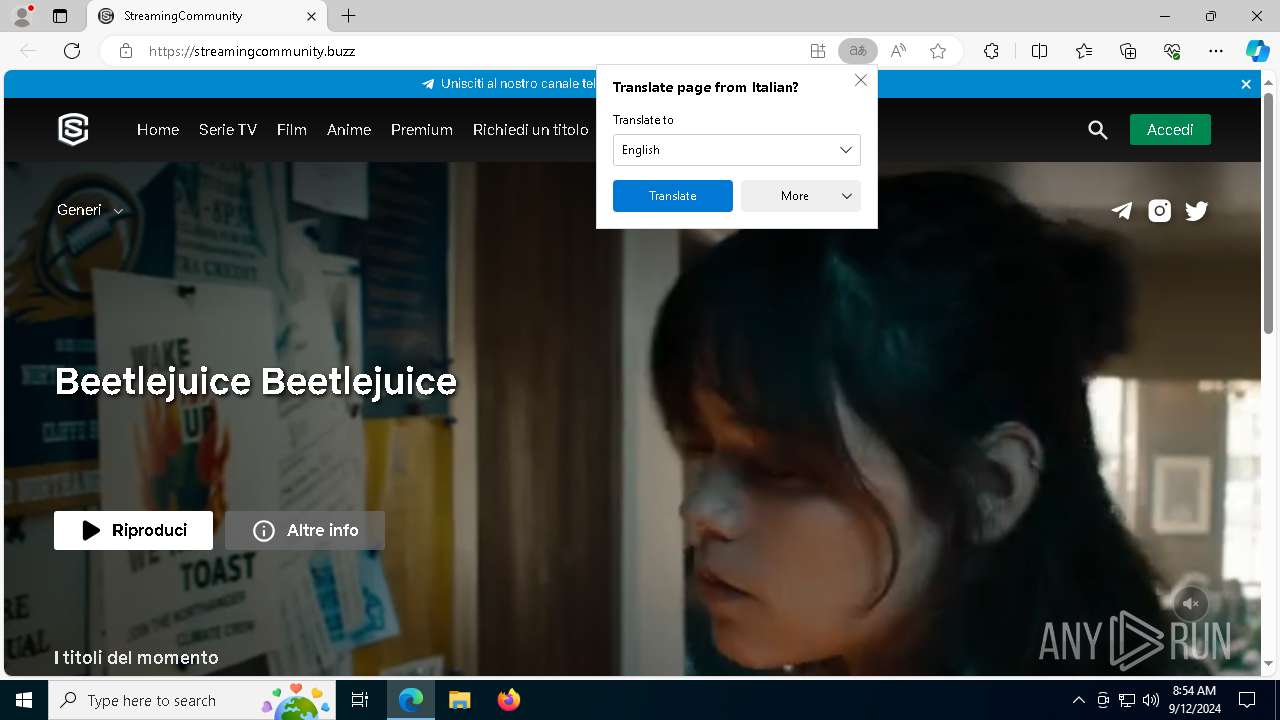
Task: Open the Twitter social link icon
Action: tap(1196, 210)
